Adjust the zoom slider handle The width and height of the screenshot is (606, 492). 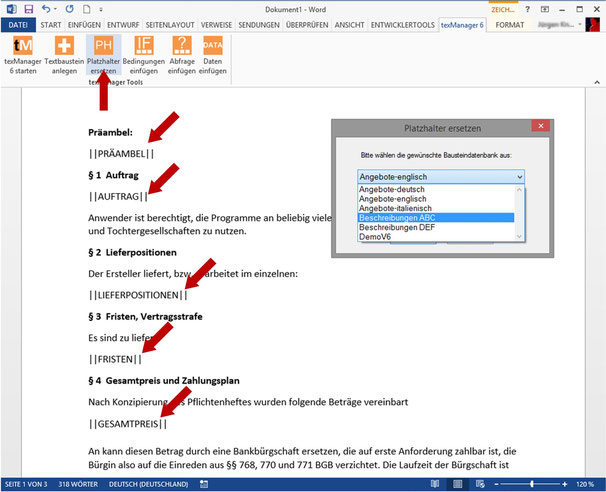pos(532,484)
